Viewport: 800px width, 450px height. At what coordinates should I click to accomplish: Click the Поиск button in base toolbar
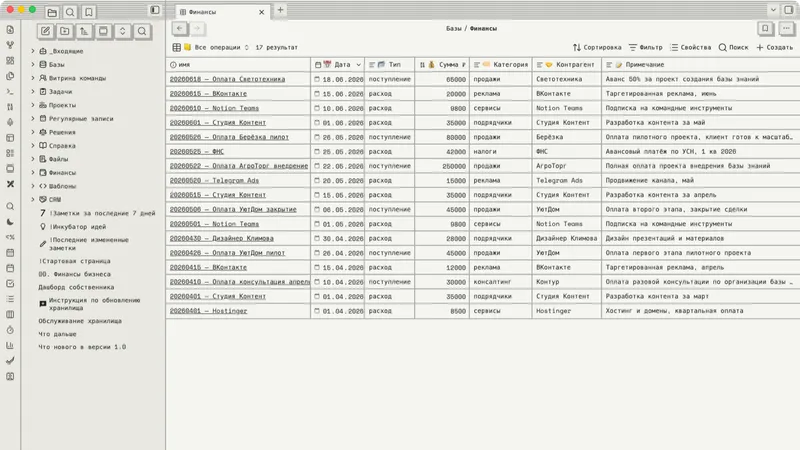click(x=733, y=47)
